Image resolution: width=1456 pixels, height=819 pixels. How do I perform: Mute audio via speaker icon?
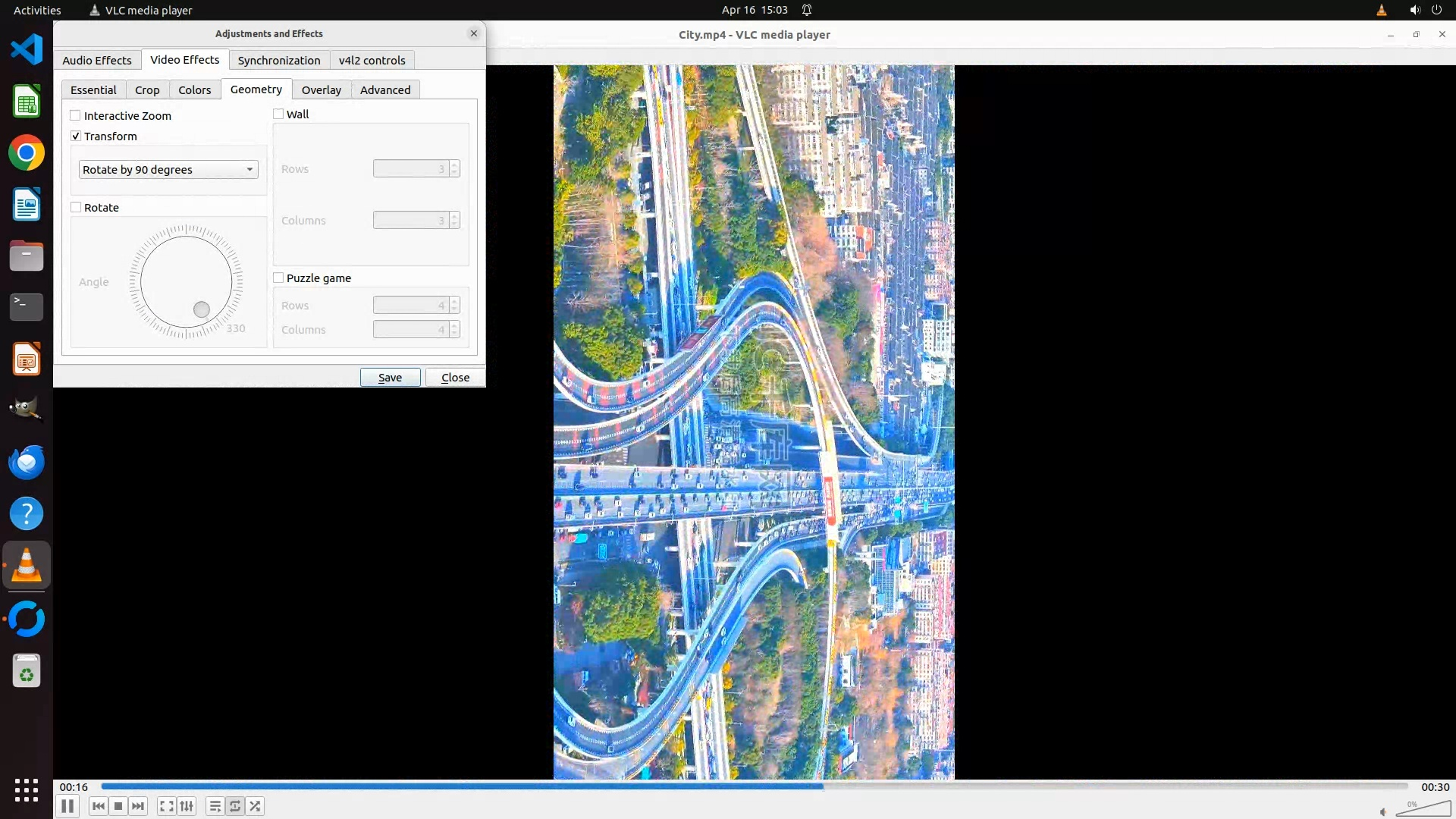pyautogui.click(x=1383, y=811)
